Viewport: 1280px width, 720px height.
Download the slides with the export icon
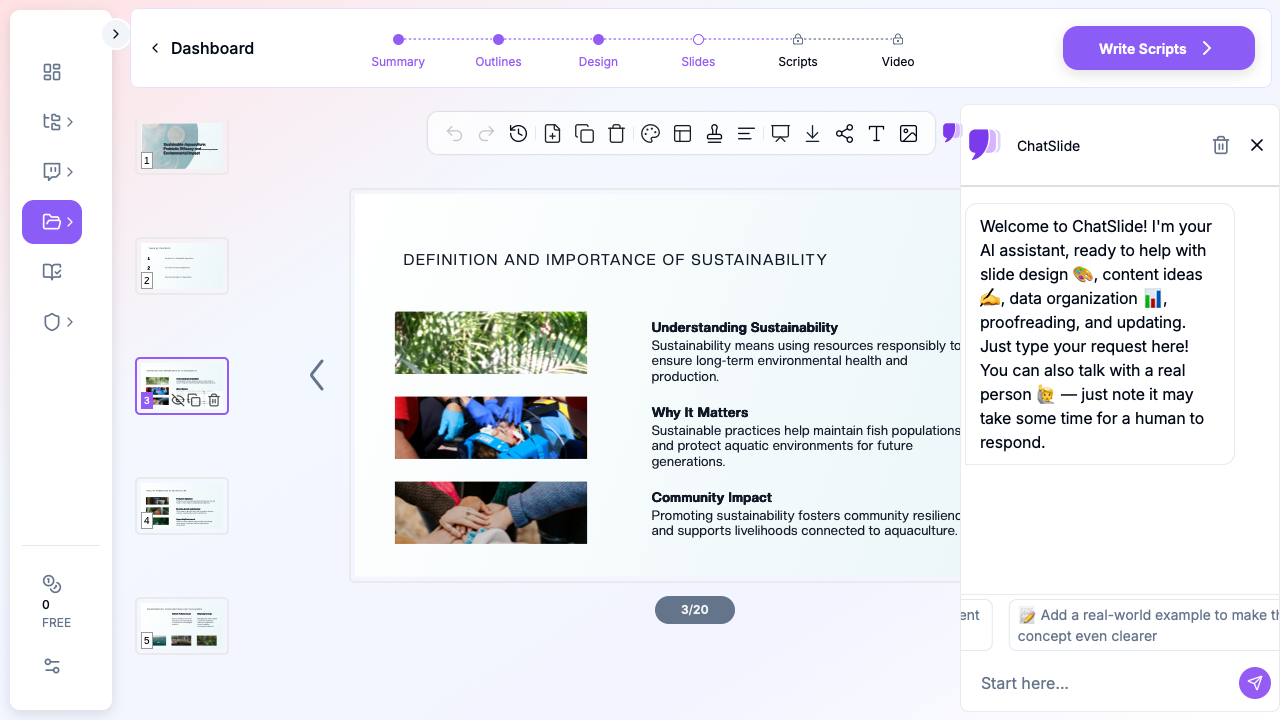click(812, 134)
